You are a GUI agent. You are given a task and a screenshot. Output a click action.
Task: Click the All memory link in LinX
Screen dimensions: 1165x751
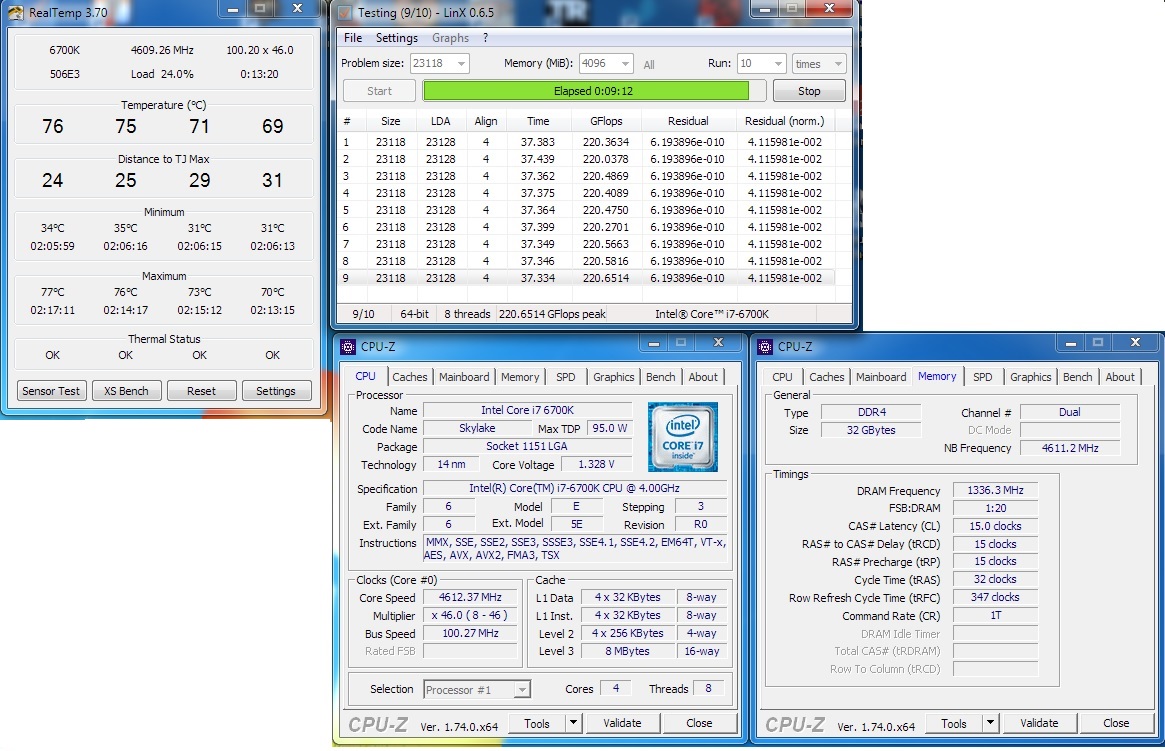(649, 65)
